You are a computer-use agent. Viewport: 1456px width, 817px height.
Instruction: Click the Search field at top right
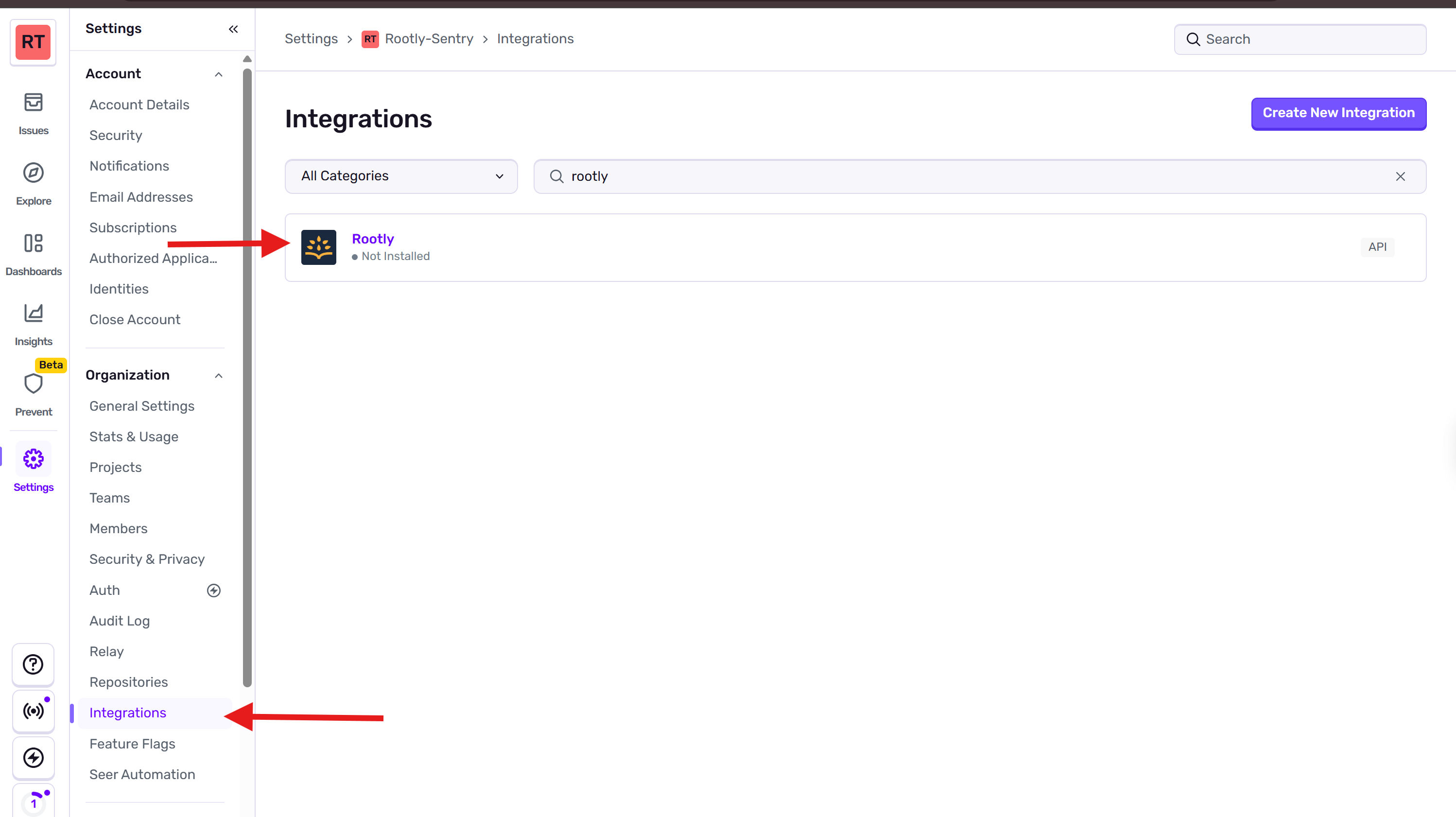pos(1300,38)
